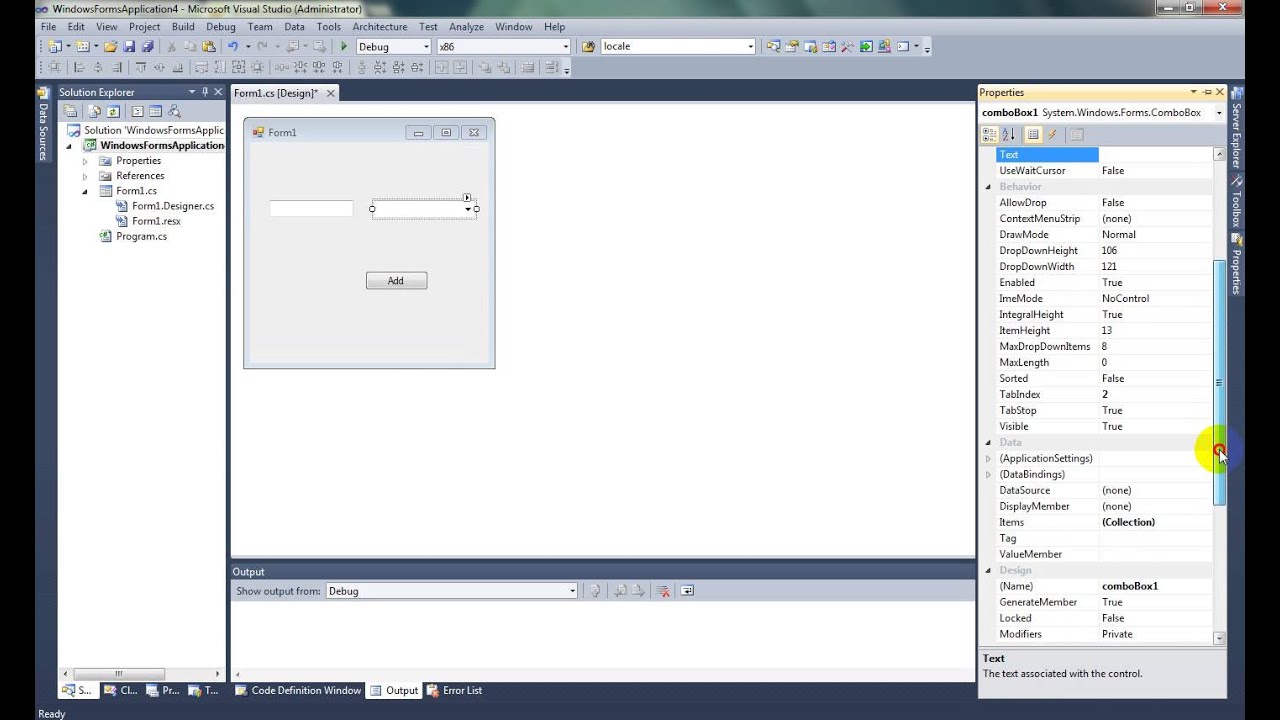Open the Data Sources side tab

click(43, 125)
